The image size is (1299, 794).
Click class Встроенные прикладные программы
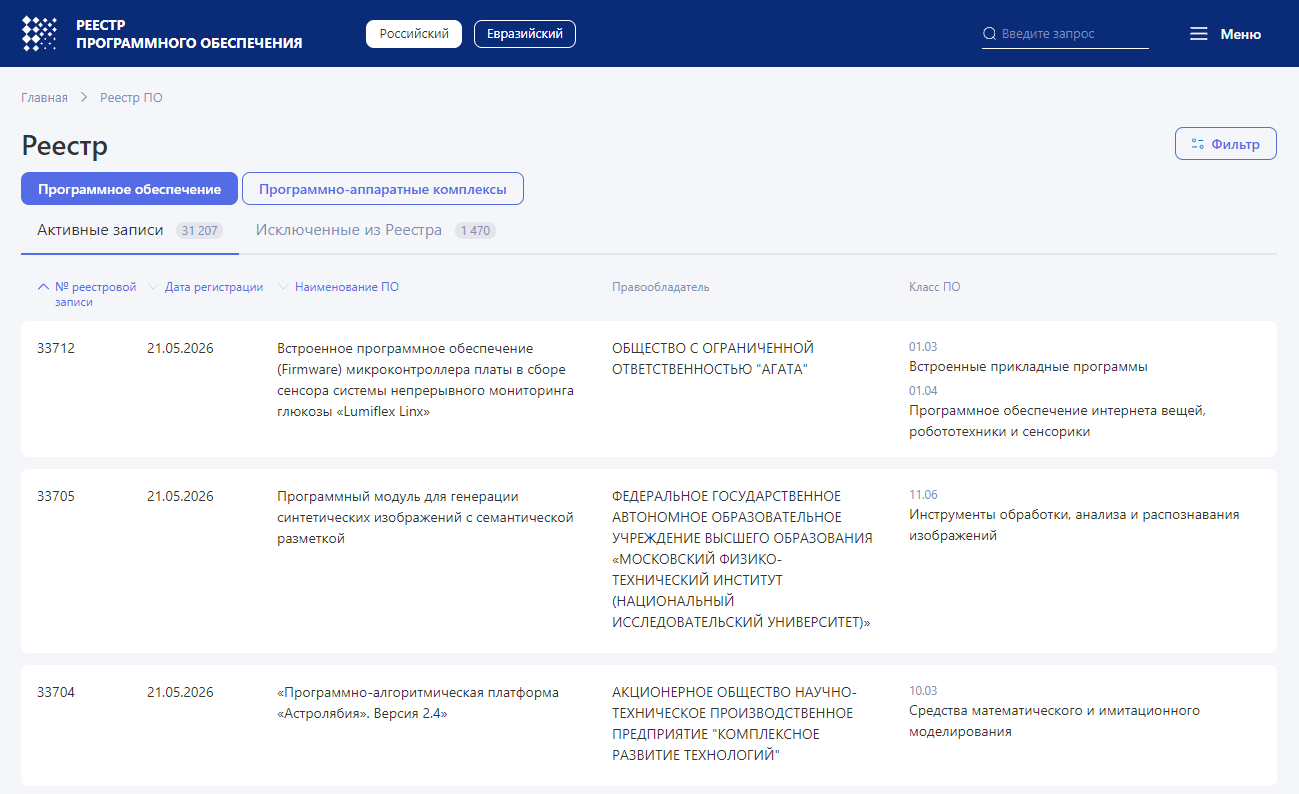[1028, 367]
